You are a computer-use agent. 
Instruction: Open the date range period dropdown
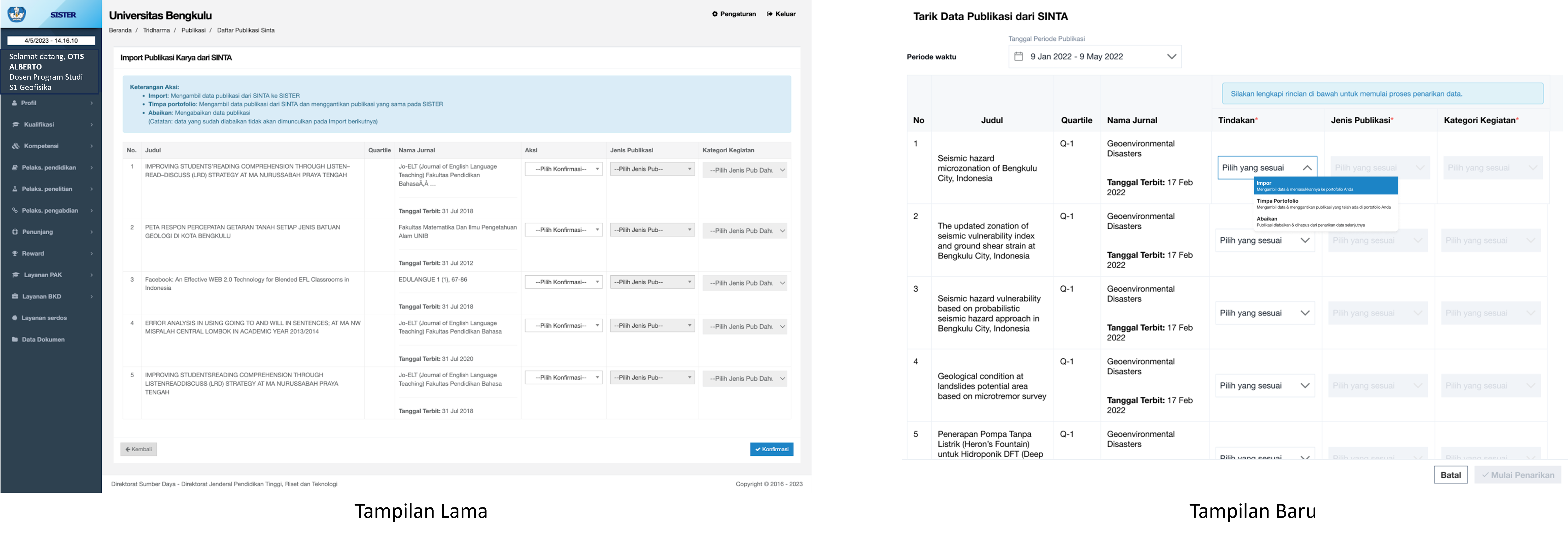(1094, 57)
